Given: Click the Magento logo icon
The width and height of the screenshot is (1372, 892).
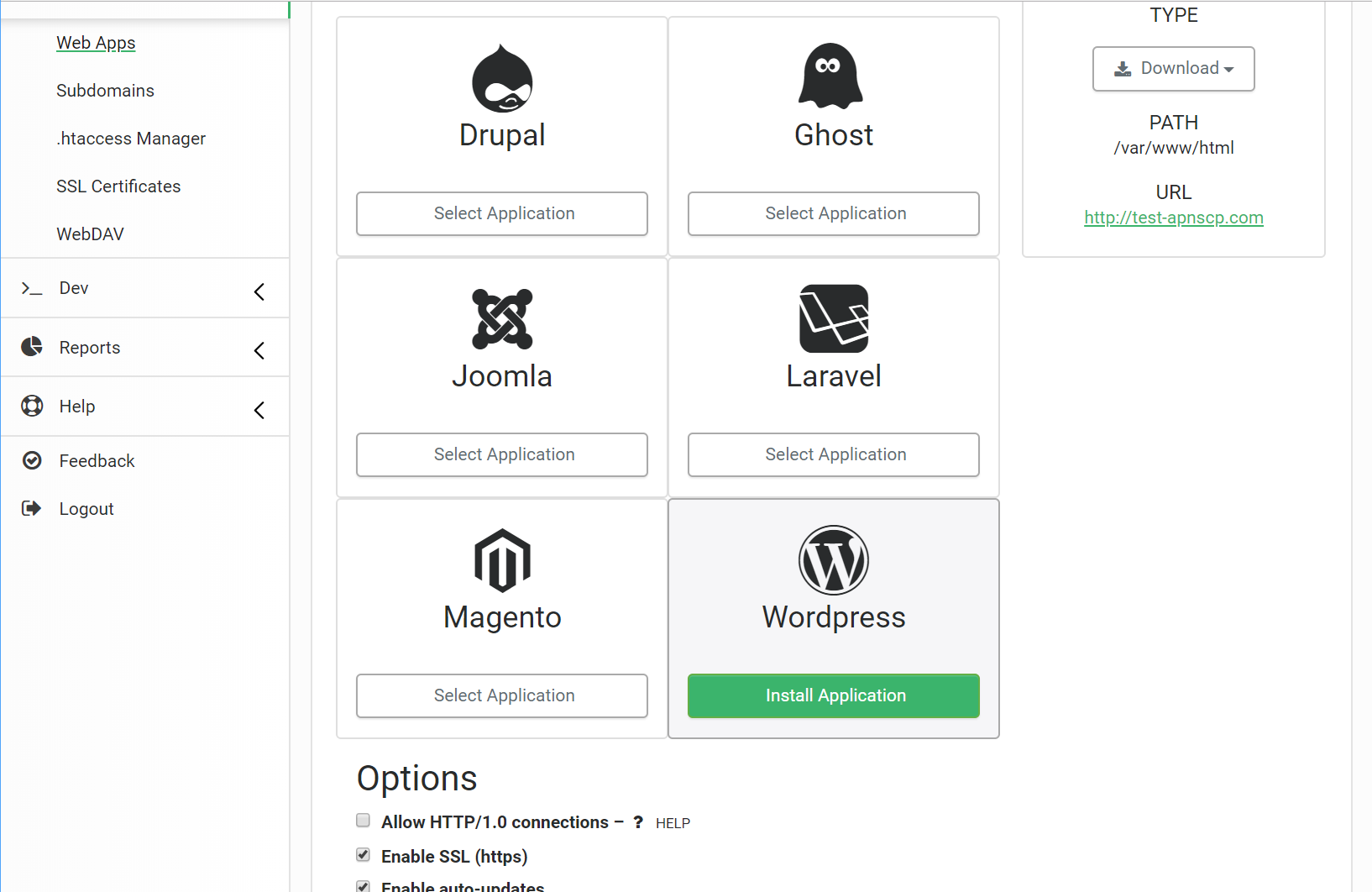Looking at the screenshot, I should coord(502,560).
